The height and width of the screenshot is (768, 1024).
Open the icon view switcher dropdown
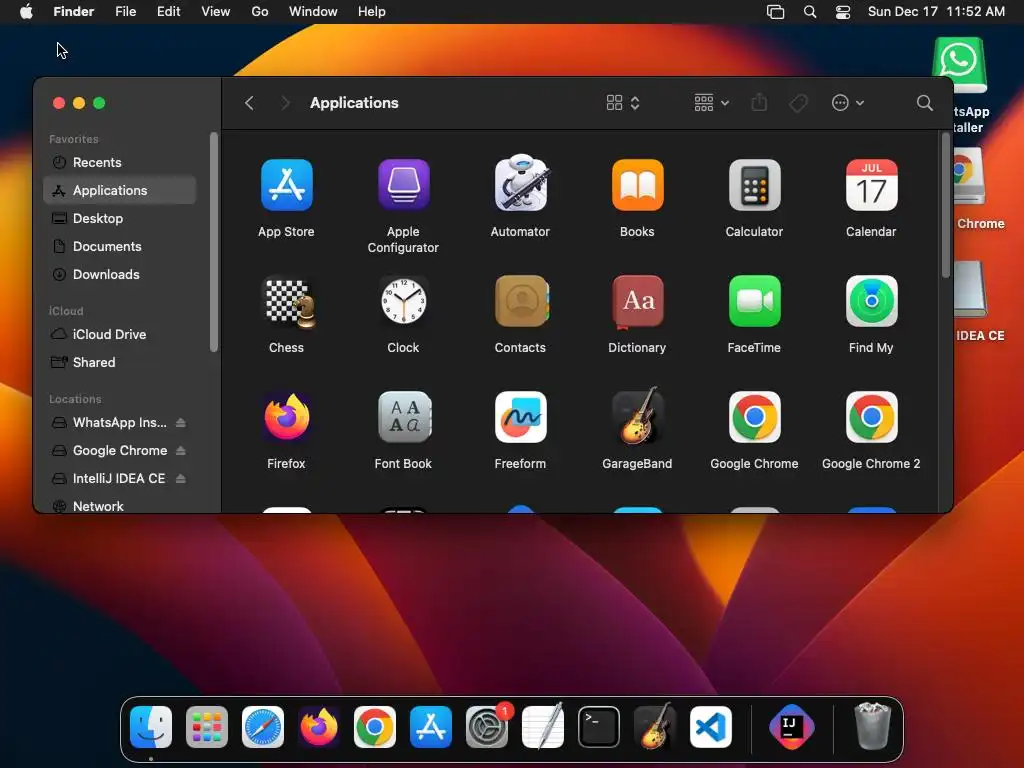(622, 103)
